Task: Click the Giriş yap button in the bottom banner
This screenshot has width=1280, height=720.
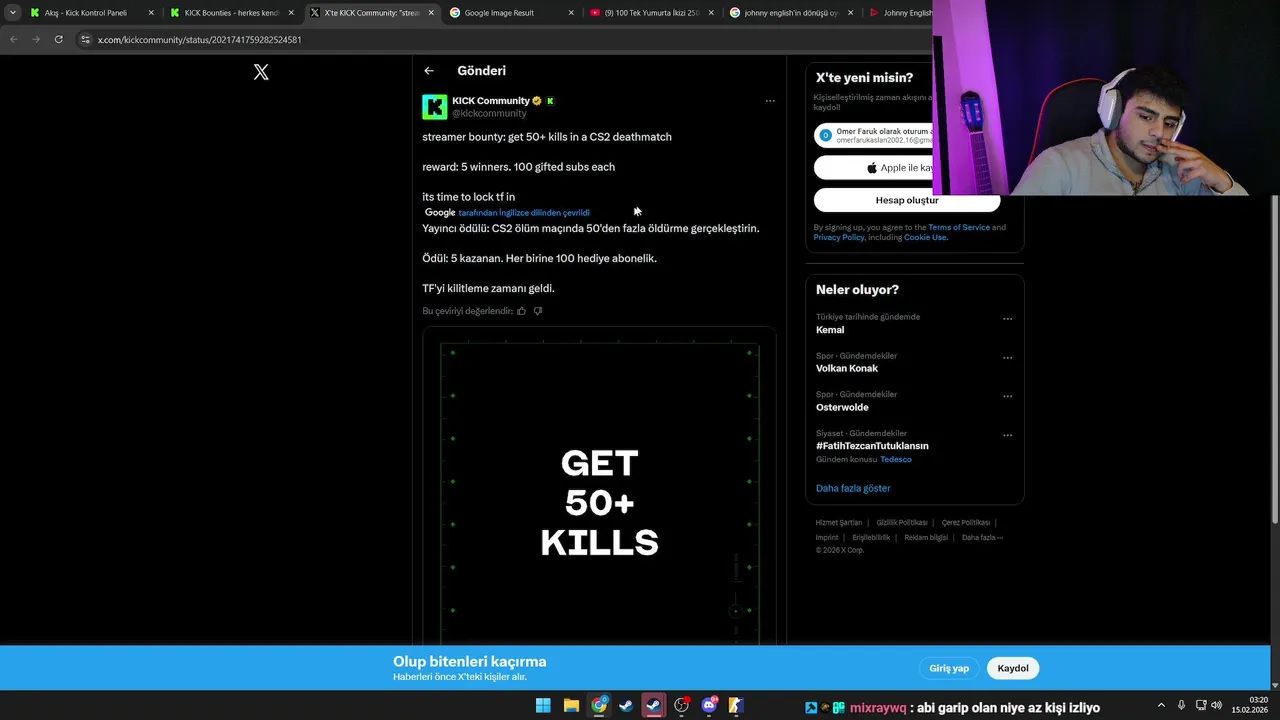Action: 949,668
